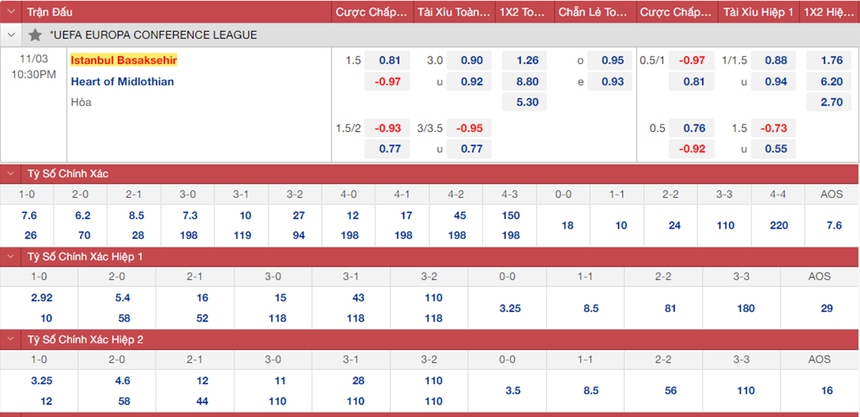Screen dimensions: 860x417
Task: Collapse the Tỷ Số Chính Xác section
Action: [11, 174]
